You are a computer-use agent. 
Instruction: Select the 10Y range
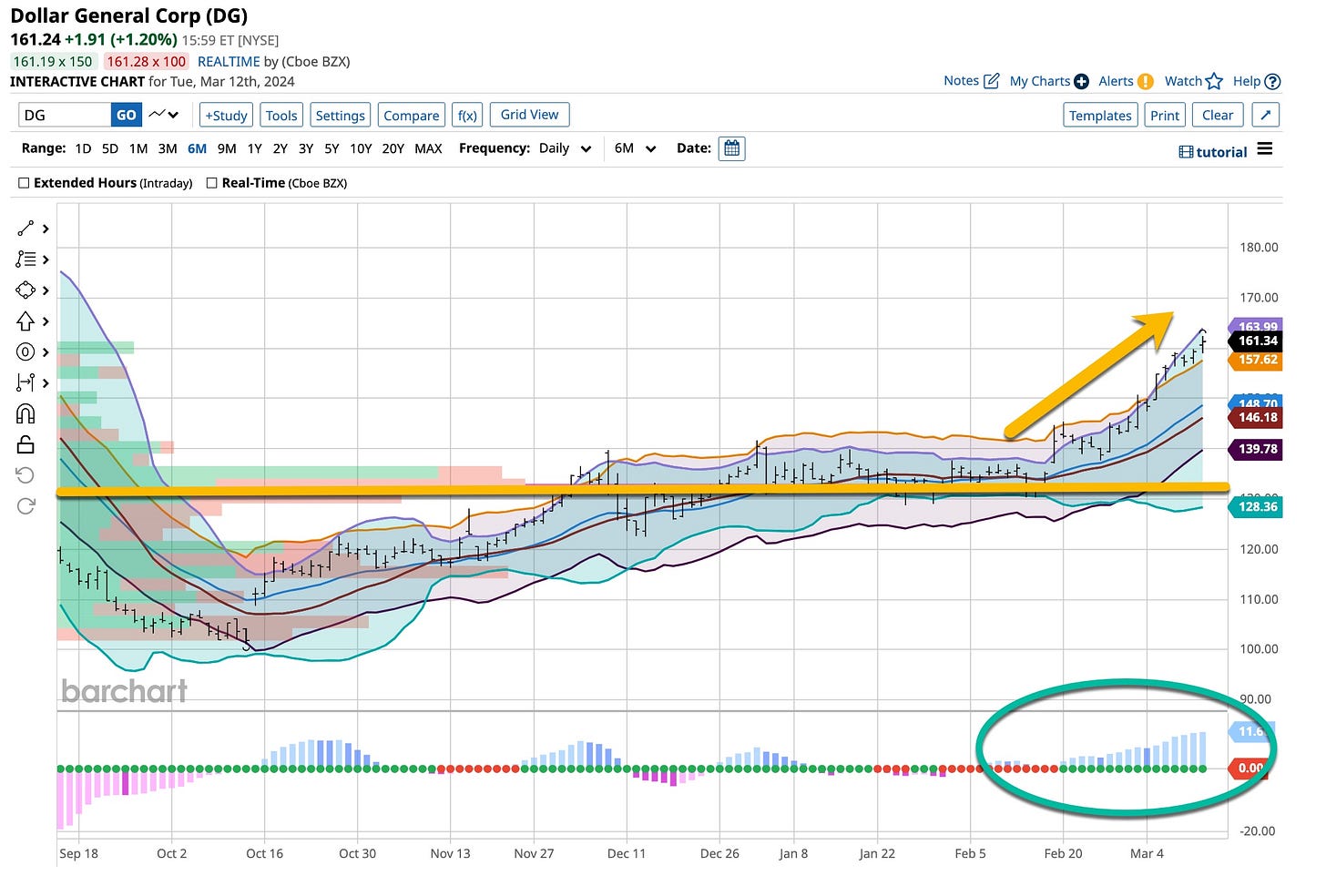pyautogui.click(x=361, y=148)
